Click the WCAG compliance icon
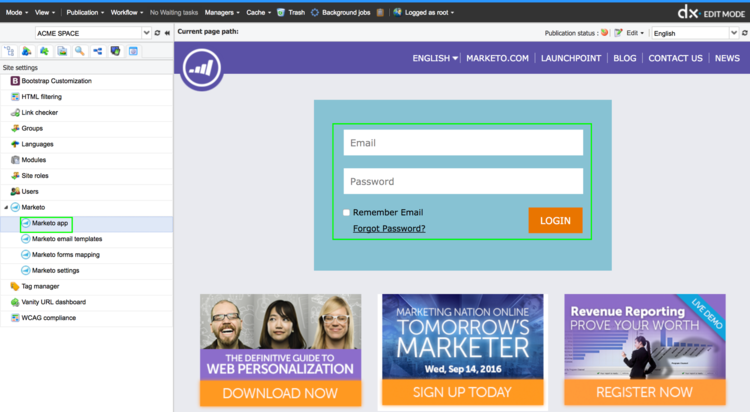750x412 pixels. [15, 318]
